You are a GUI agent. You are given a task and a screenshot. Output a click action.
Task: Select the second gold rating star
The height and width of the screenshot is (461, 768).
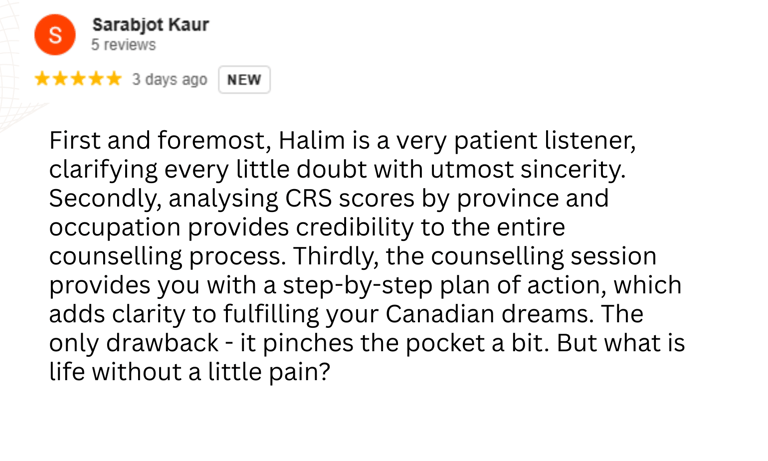[60, 79]
